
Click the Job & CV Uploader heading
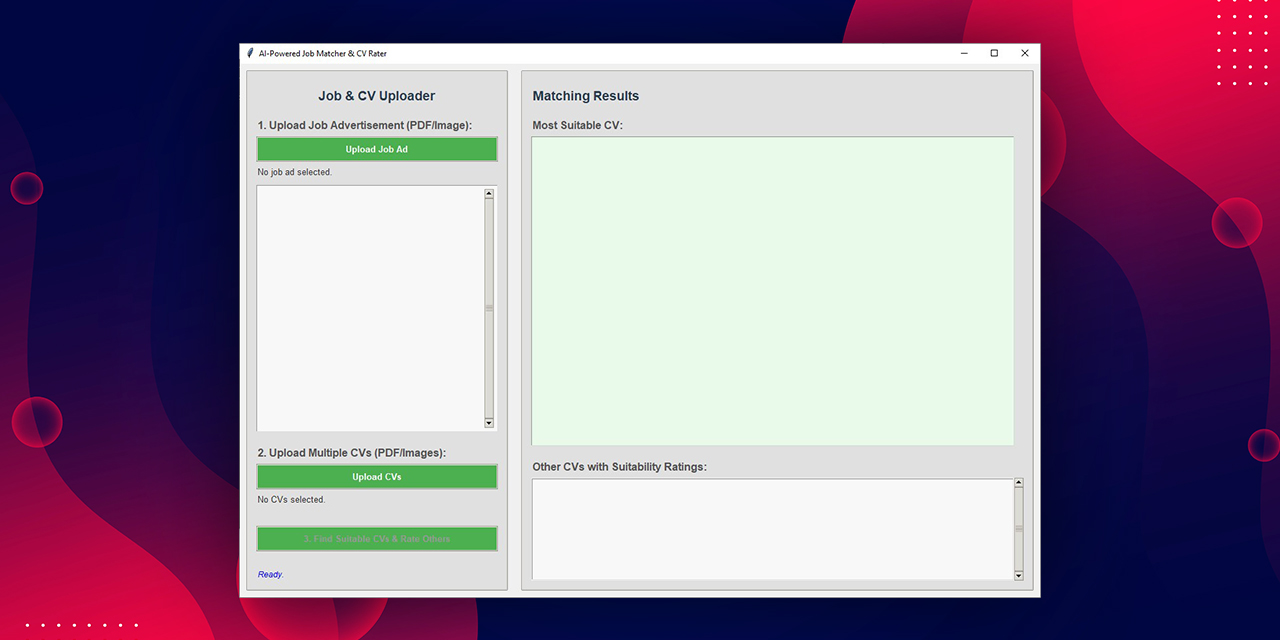[x=377, y=95]
